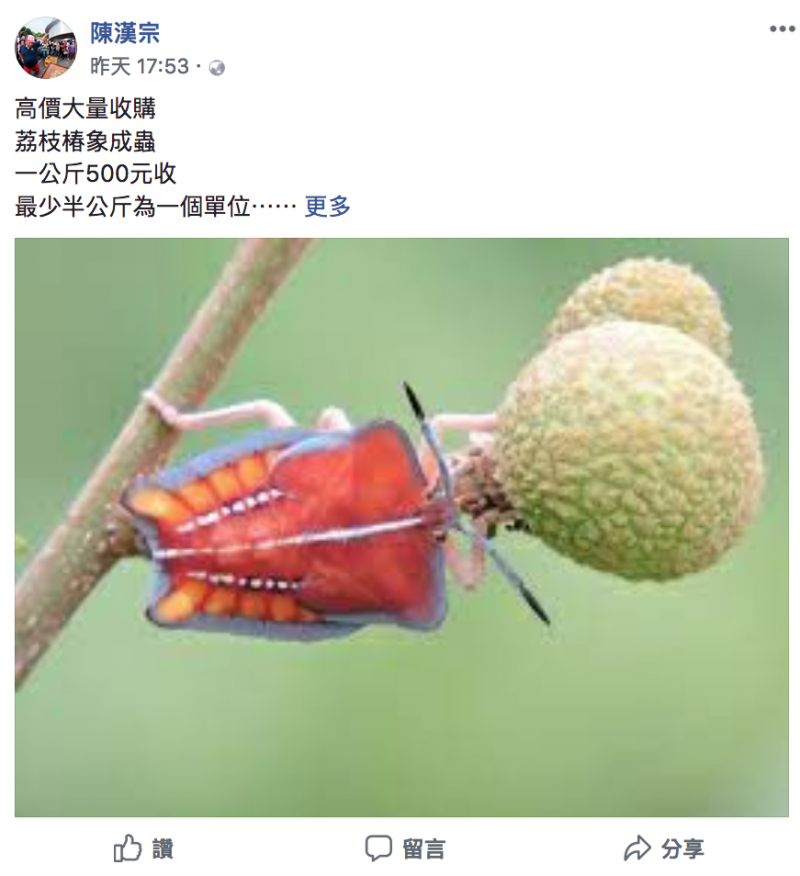This screenshot has height=876, width=800.
Task: Click the post line 一公斤500元收
Action: pos(96,174)
